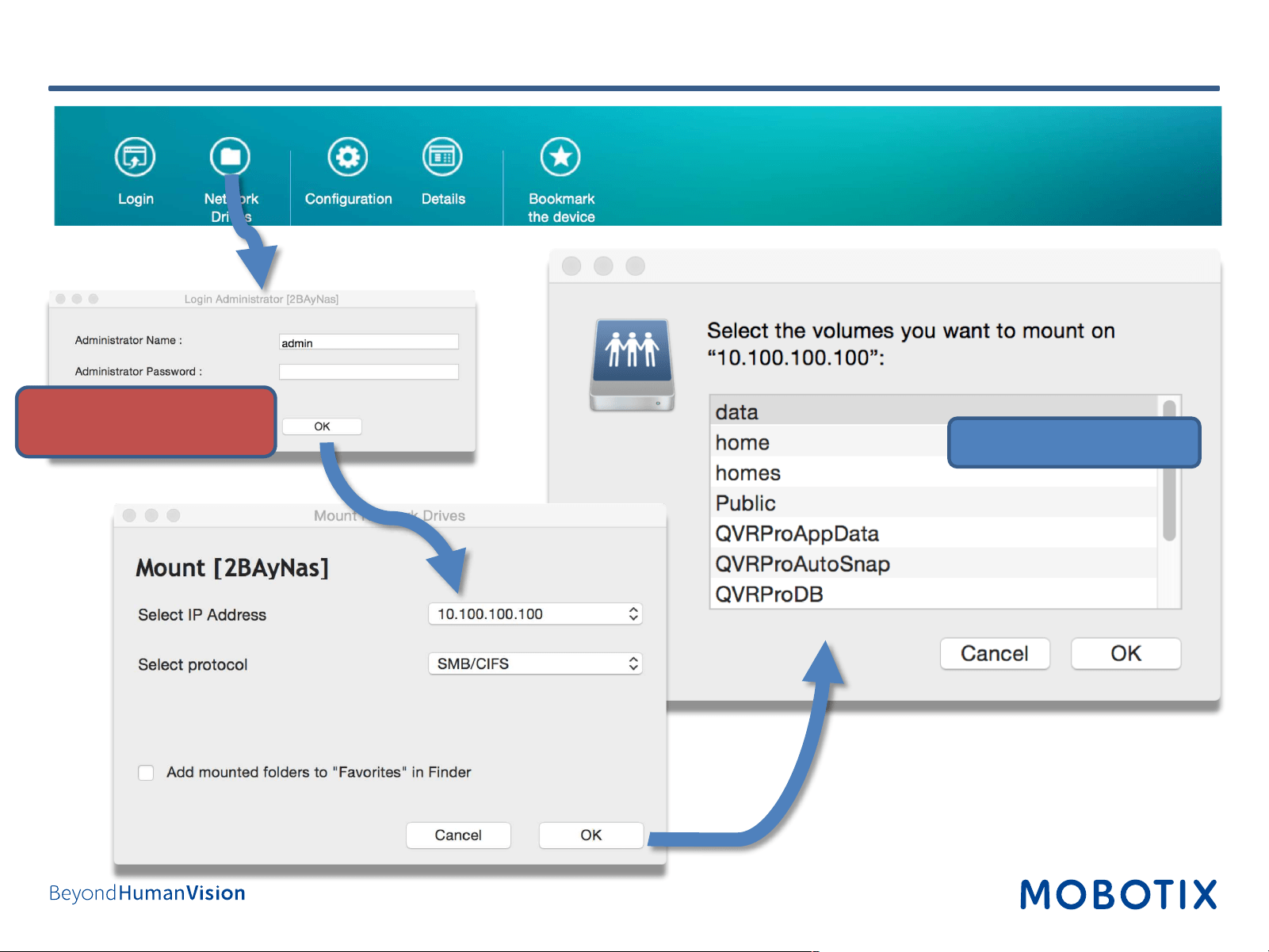
Task: Open the Network Drives folder icon
Action: (230, 157)
